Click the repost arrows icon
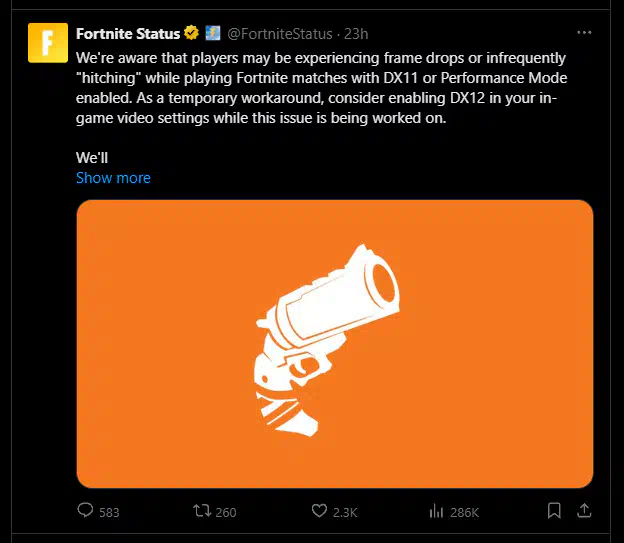The height and width of the screenshot is (543, 624). click(x=202, y=511)
